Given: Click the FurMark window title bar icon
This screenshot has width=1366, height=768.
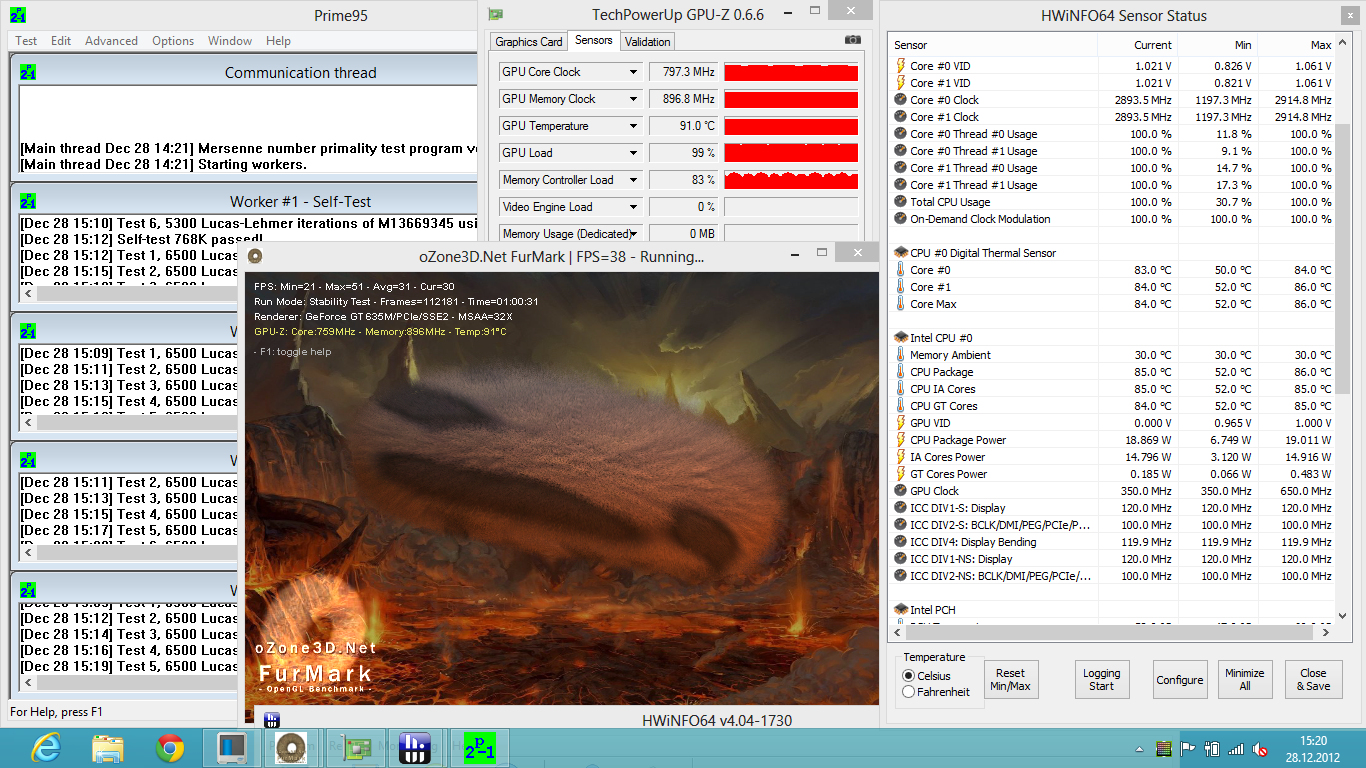Looking at the screenshot, I should (x=256, y=256).
